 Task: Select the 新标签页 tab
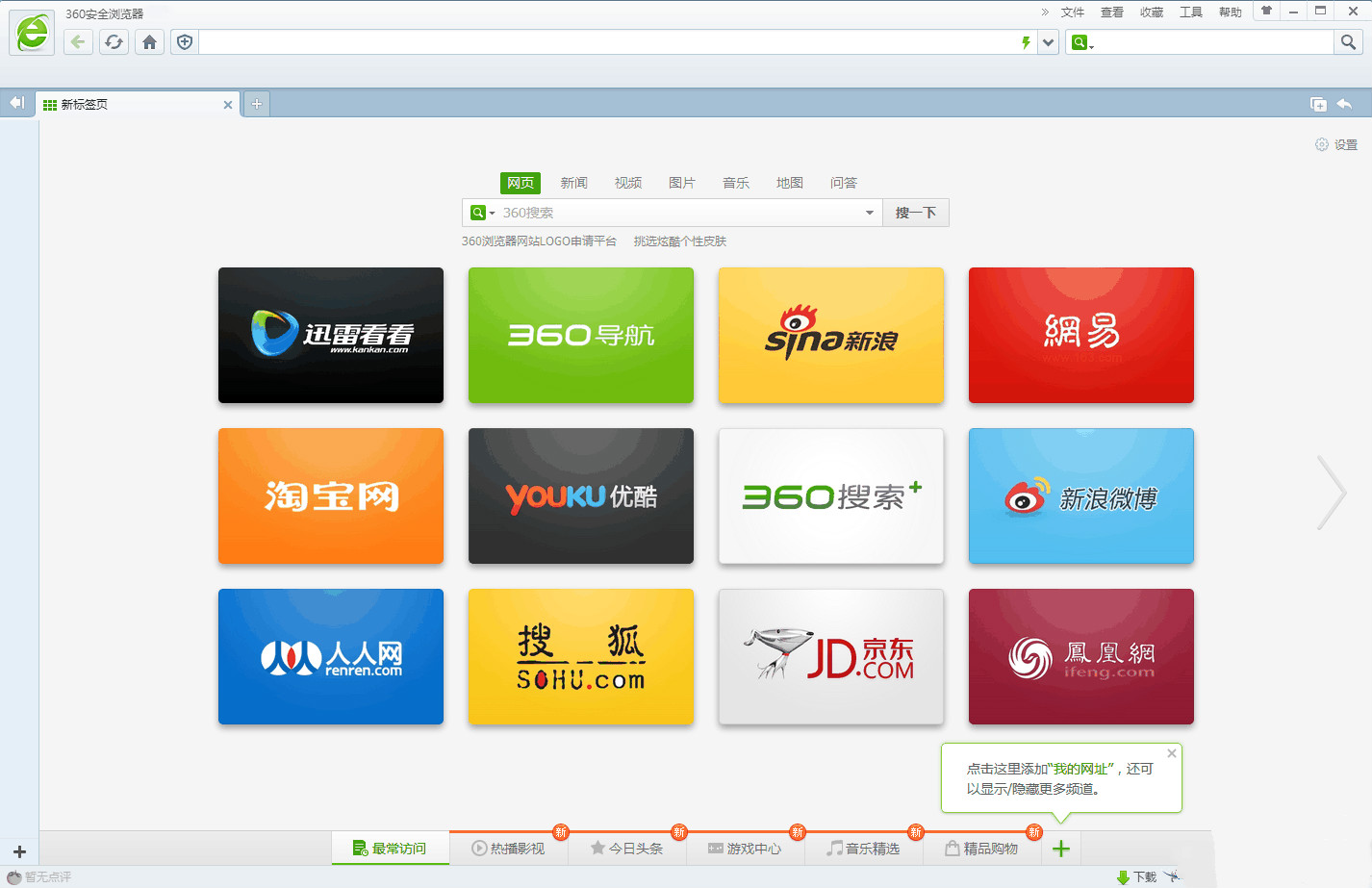(x=138, y=104)
